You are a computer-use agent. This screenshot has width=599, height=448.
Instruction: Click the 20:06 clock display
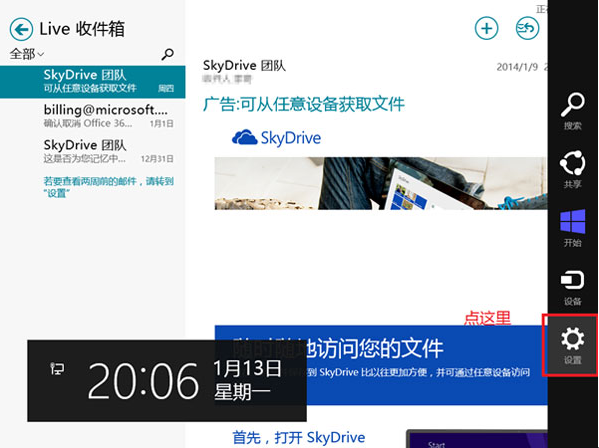[143, 381]
